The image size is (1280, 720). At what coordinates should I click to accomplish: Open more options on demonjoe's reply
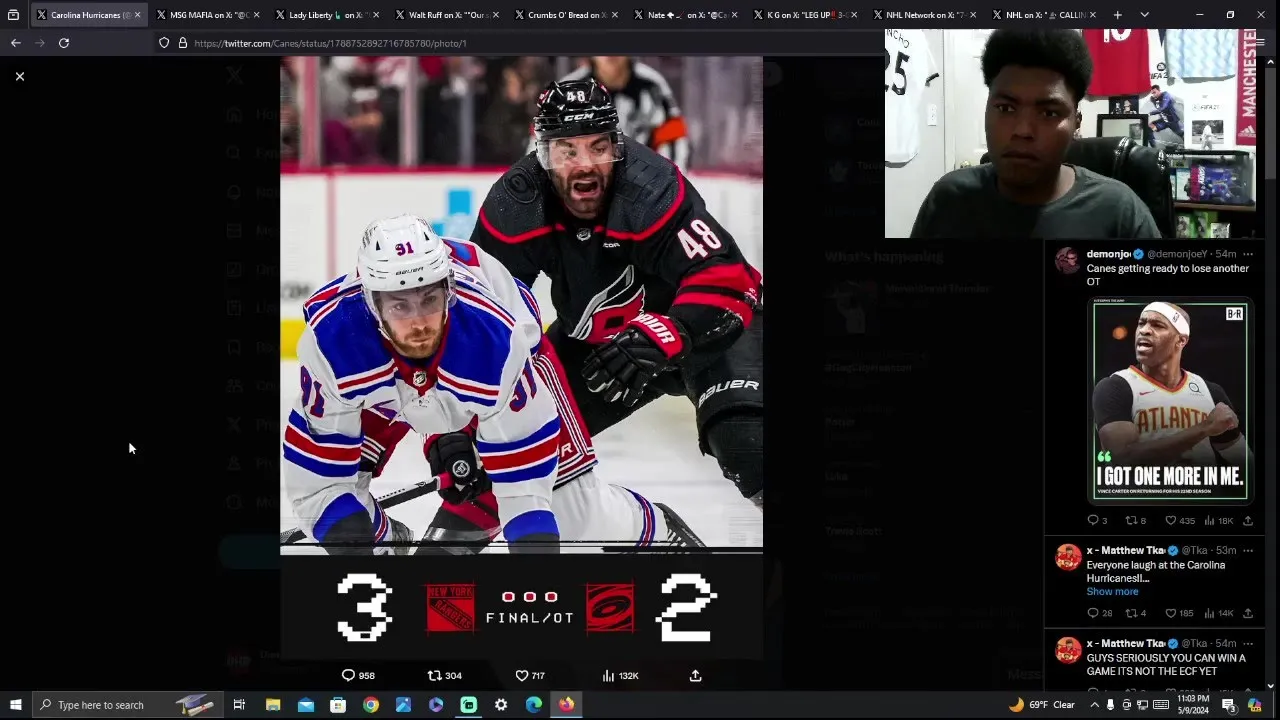(x=1247, y=254)
